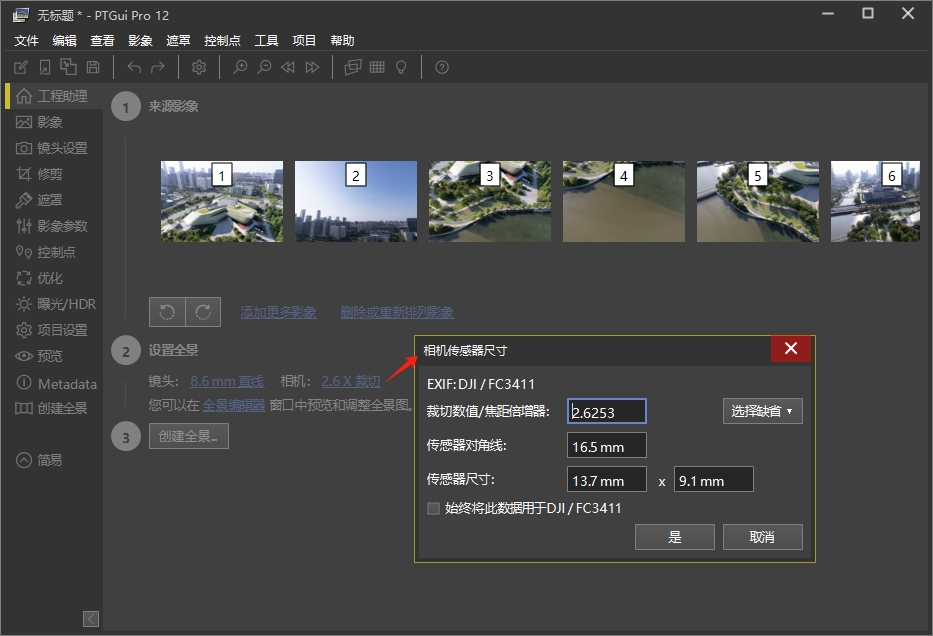Click the 8.6 mm 直线 lens link
The image size is (933, 636).
tap(227, 381)
